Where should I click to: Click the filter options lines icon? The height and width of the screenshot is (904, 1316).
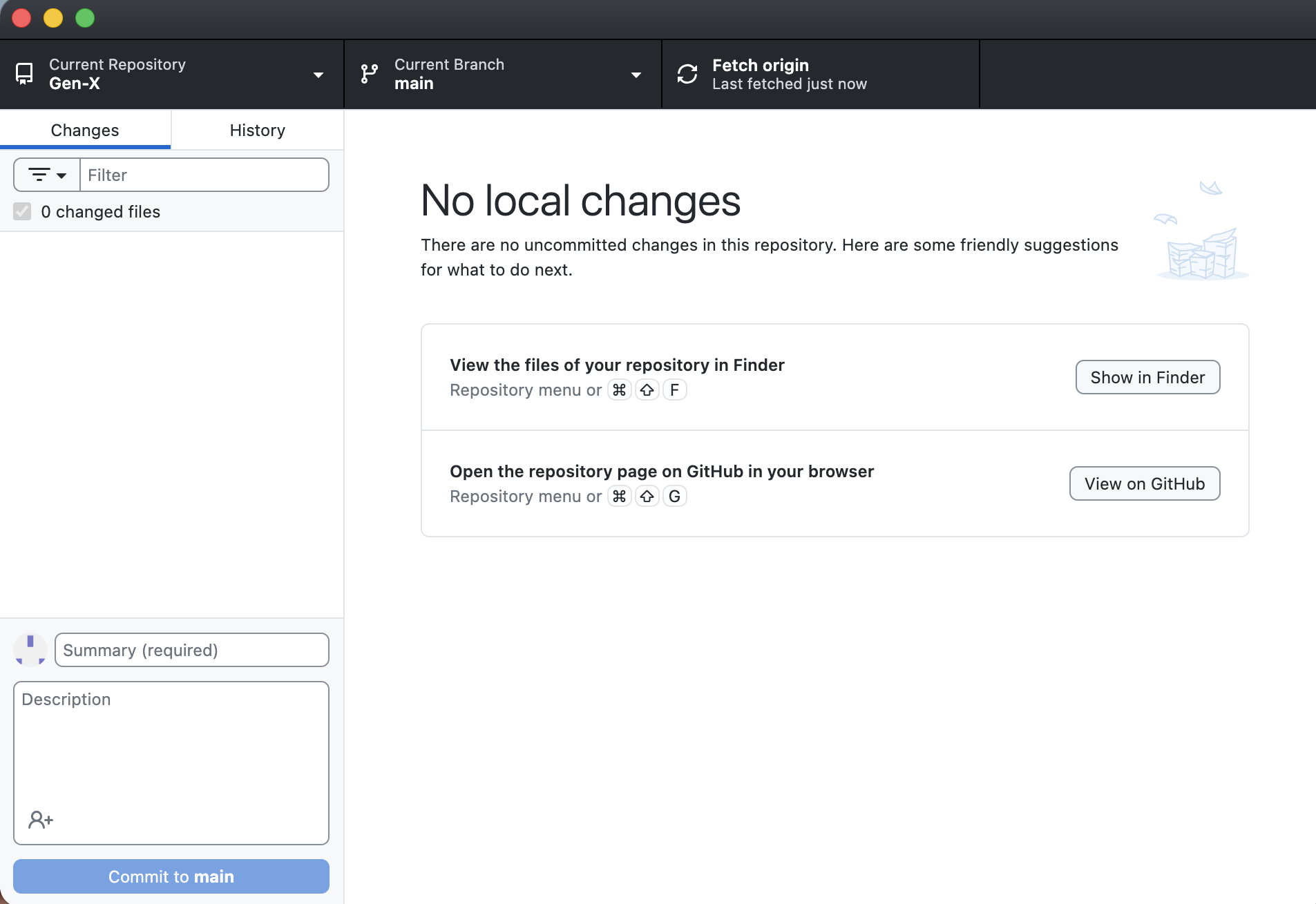[39, 175]
